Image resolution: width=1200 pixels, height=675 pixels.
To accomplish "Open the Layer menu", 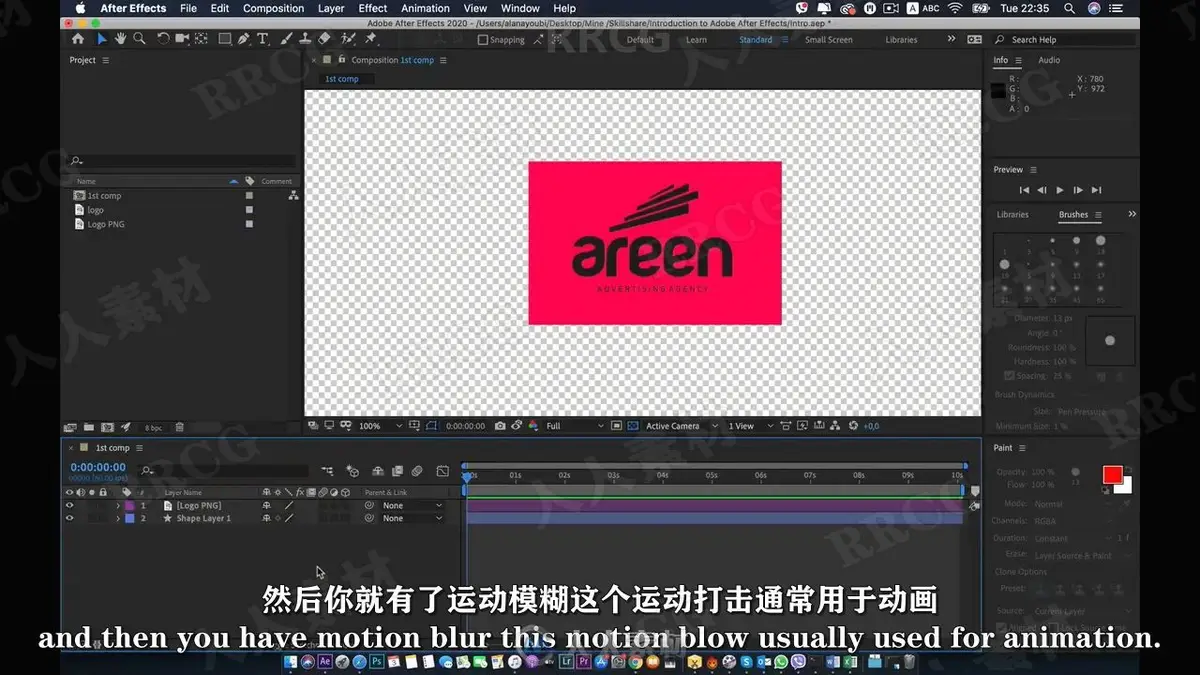I will coord(331,8).
